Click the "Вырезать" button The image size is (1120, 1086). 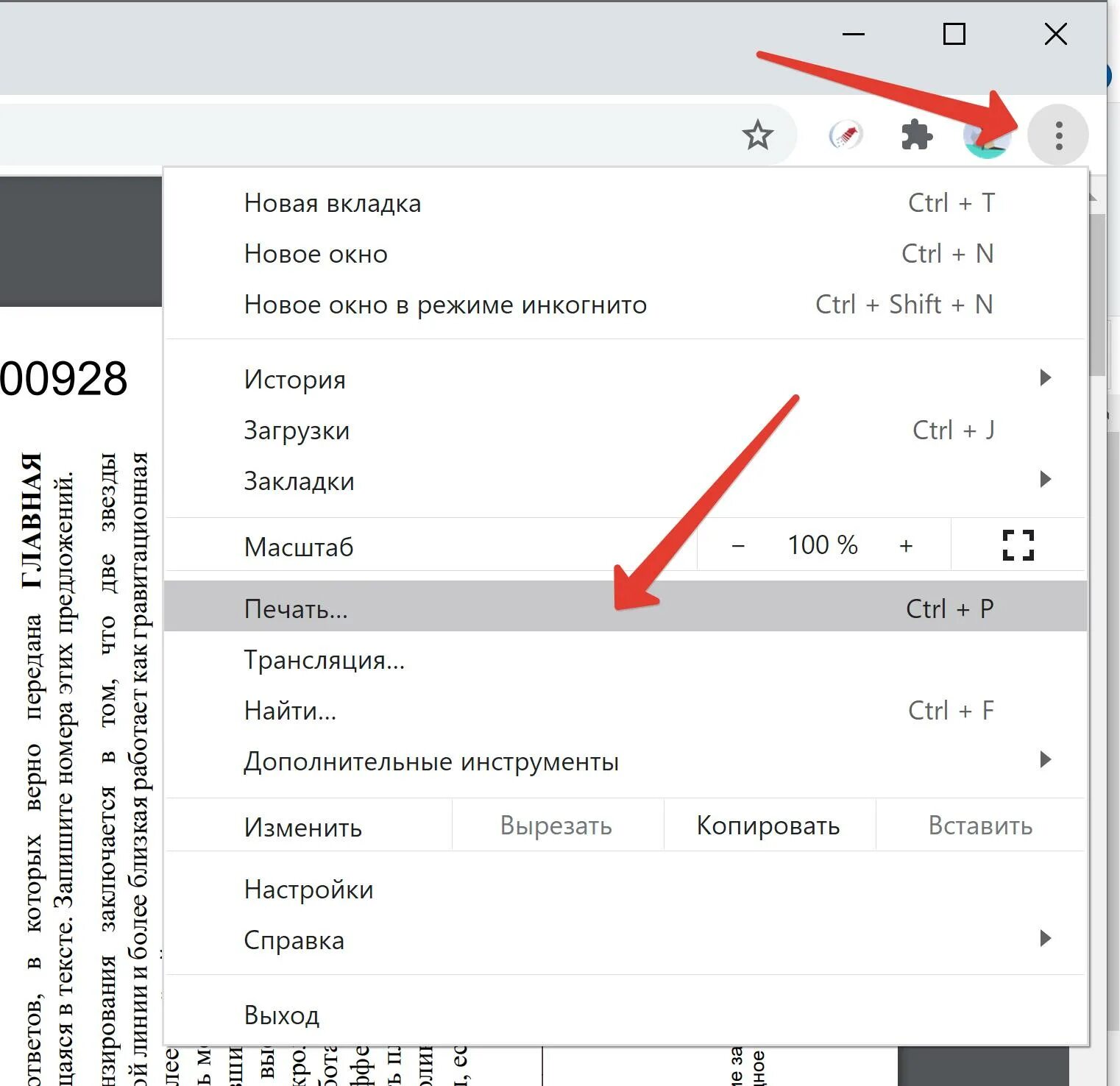tap(556, 826)
